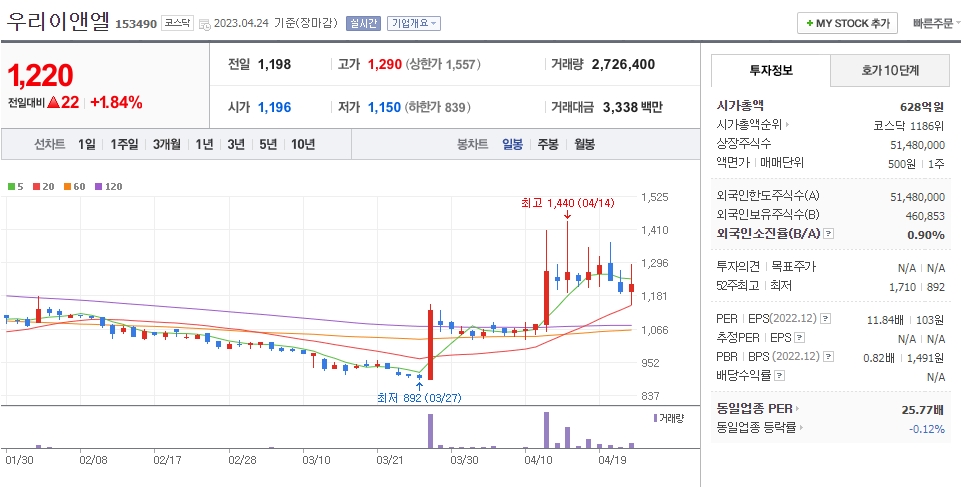Click the 시가 value 1,196
974x487 pixels.
(275, 107)
